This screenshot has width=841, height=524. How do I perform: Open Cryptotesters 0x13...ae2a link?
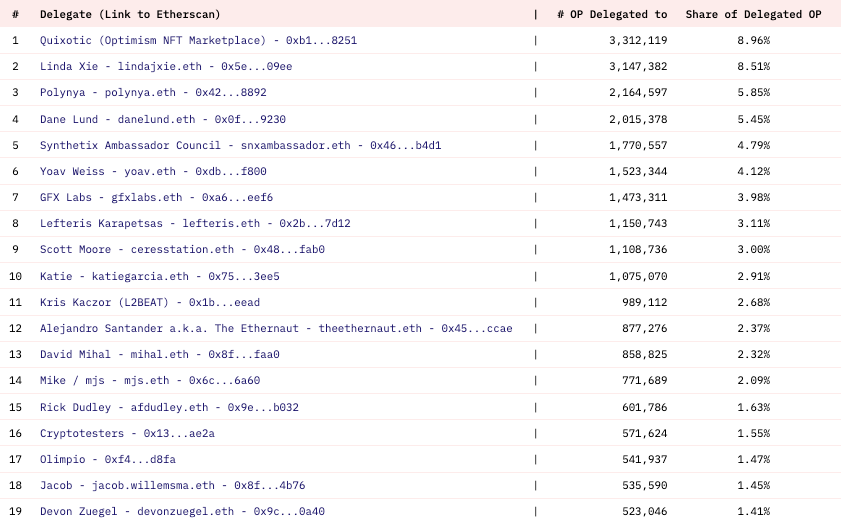tap(127, 433)
